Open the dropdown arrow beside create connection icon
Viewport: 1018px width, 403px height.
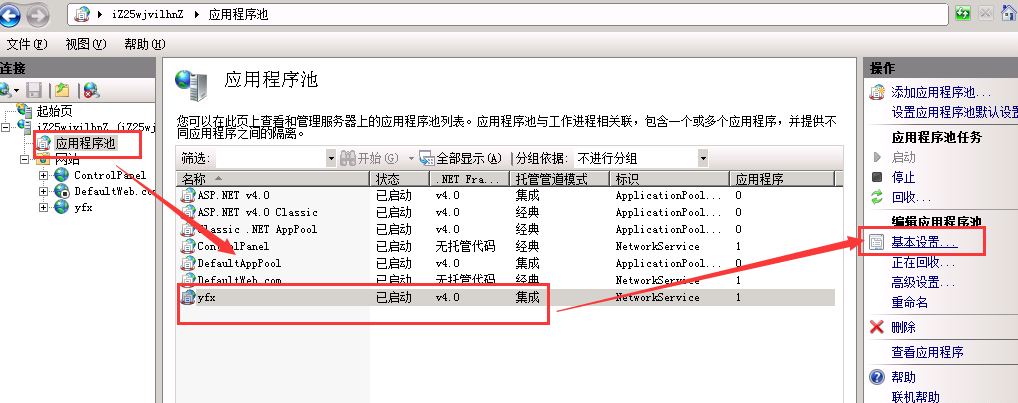pos(16,90)
